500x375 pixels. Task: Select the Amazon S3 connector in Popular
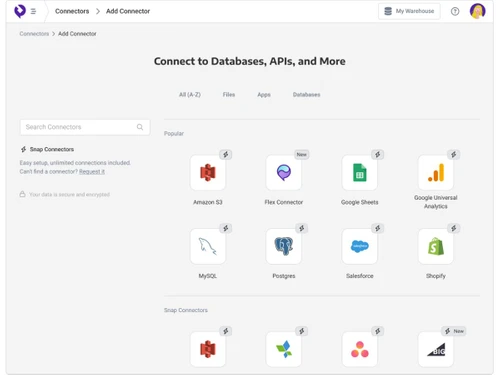coord(208,173)
